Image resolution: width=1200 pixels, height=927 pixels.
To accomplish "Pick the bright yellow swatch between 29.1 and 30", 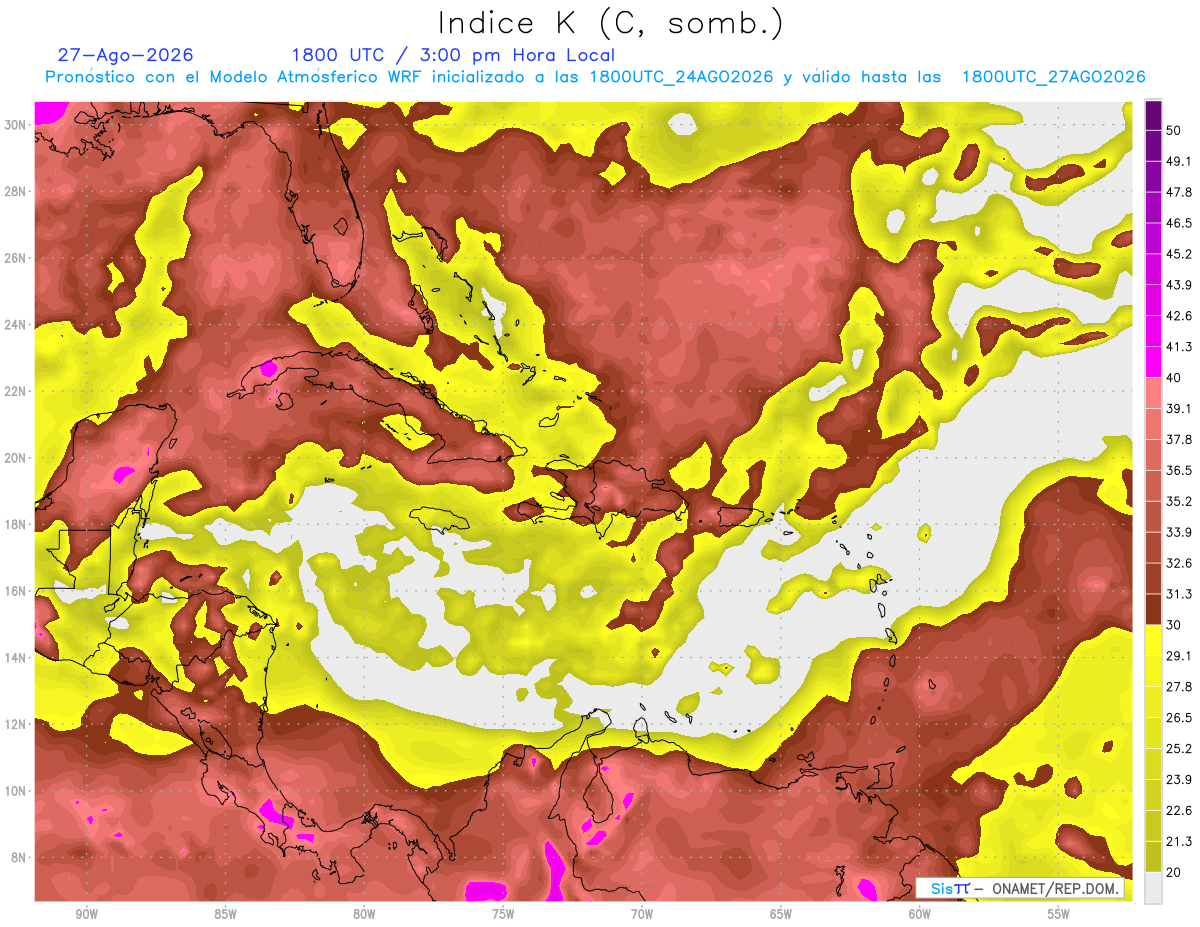I will pyautogui.click(x=1153, y=640).
